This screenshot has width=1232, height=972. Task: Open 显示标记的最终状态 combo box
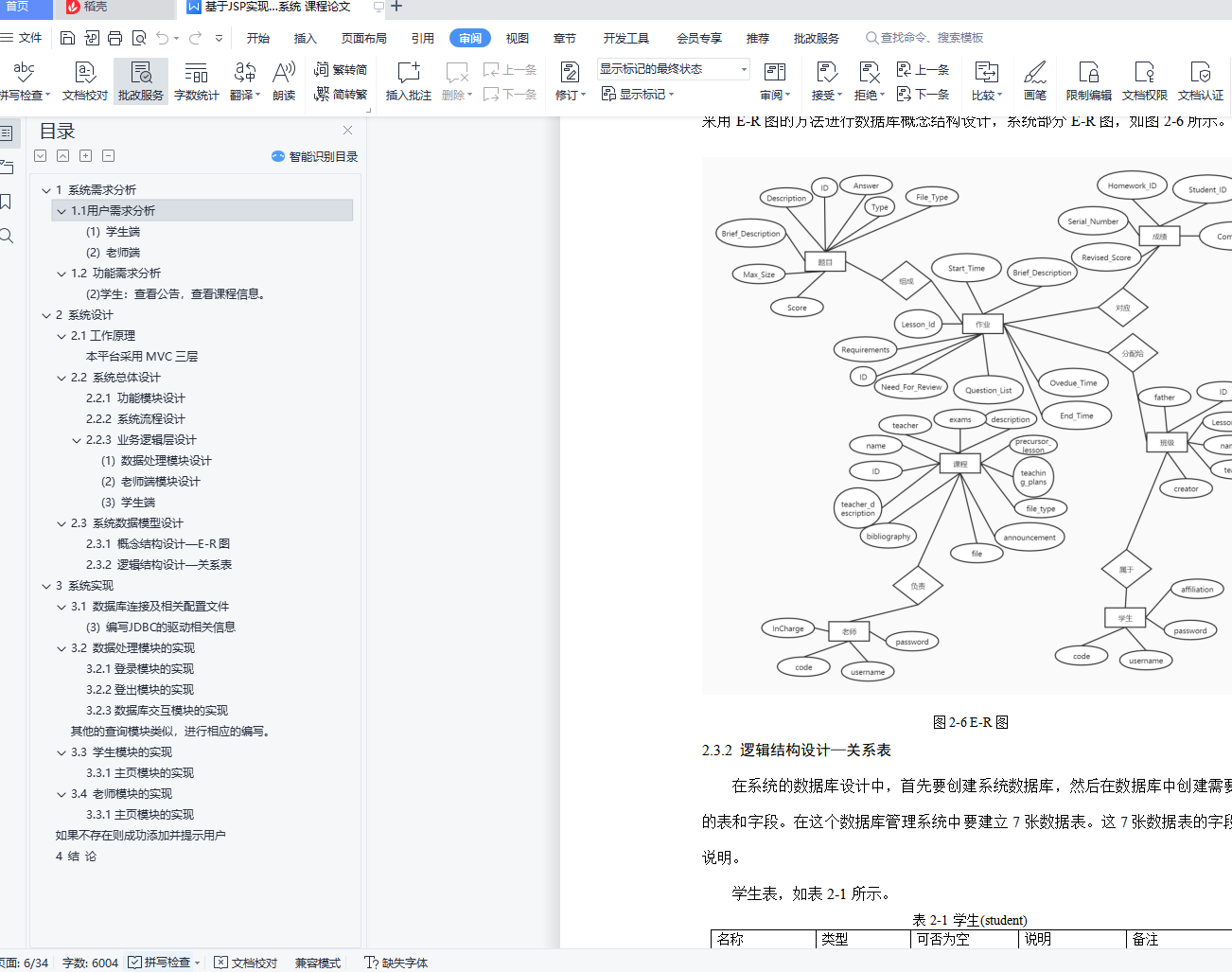[673, 69]
